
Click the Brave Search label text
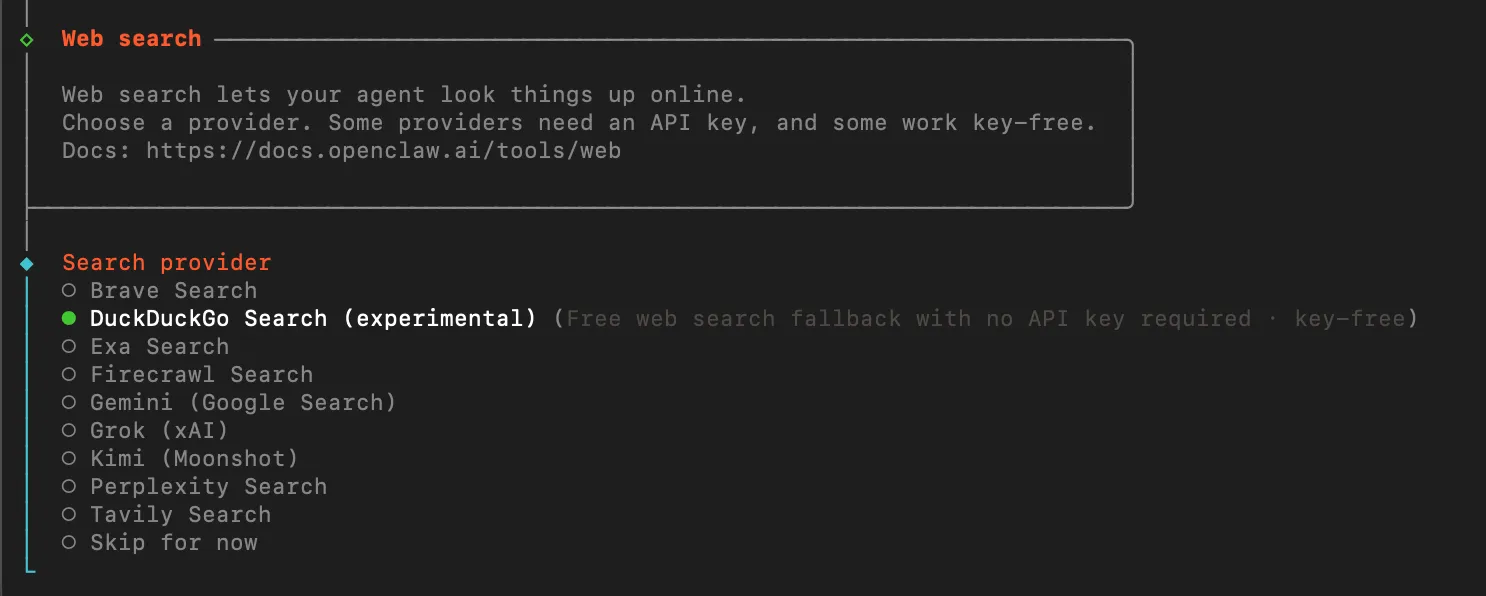tap(173, 291)
